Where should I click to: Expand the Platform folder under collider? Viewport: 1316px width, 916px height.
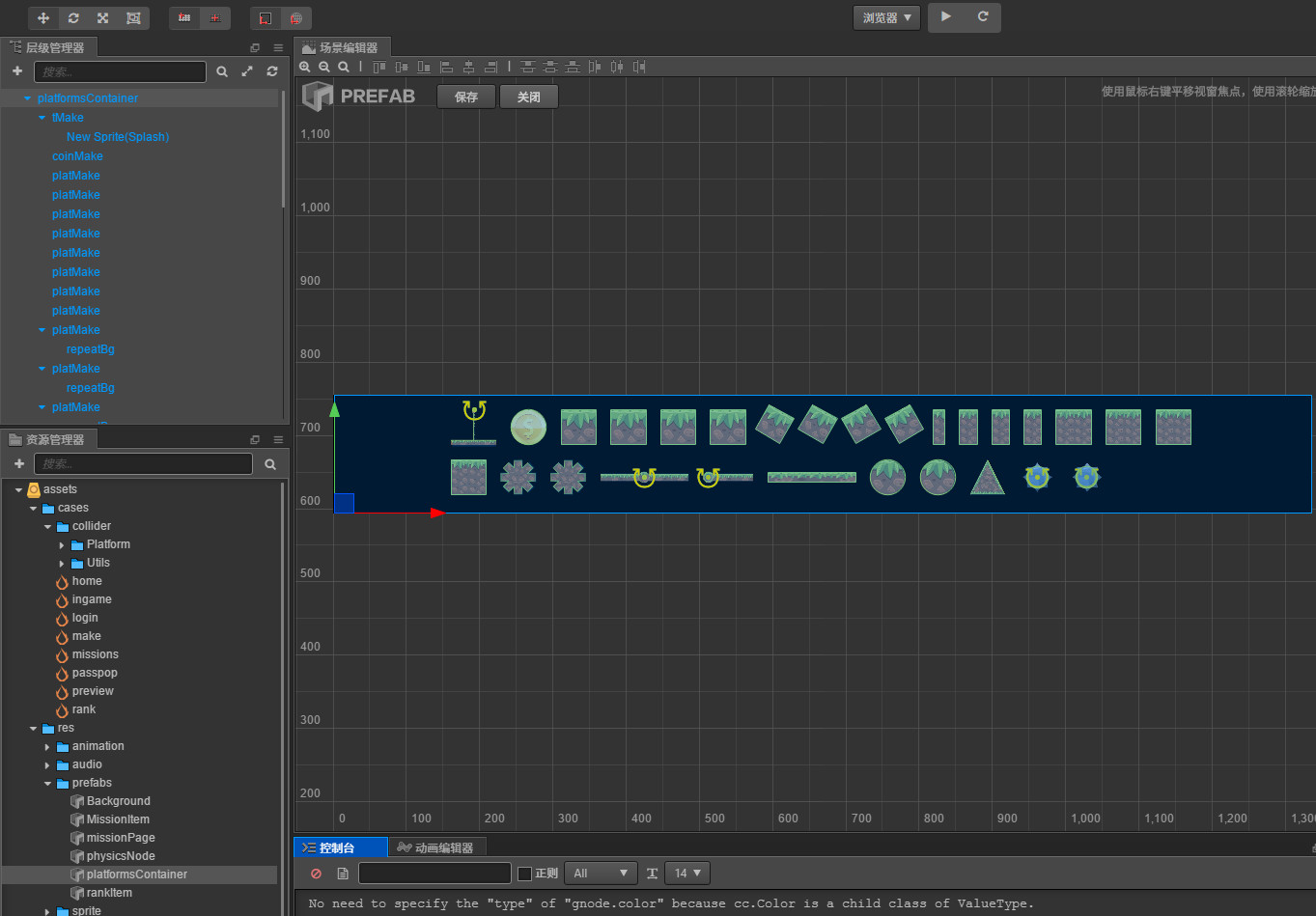click(x=62, y=544)
